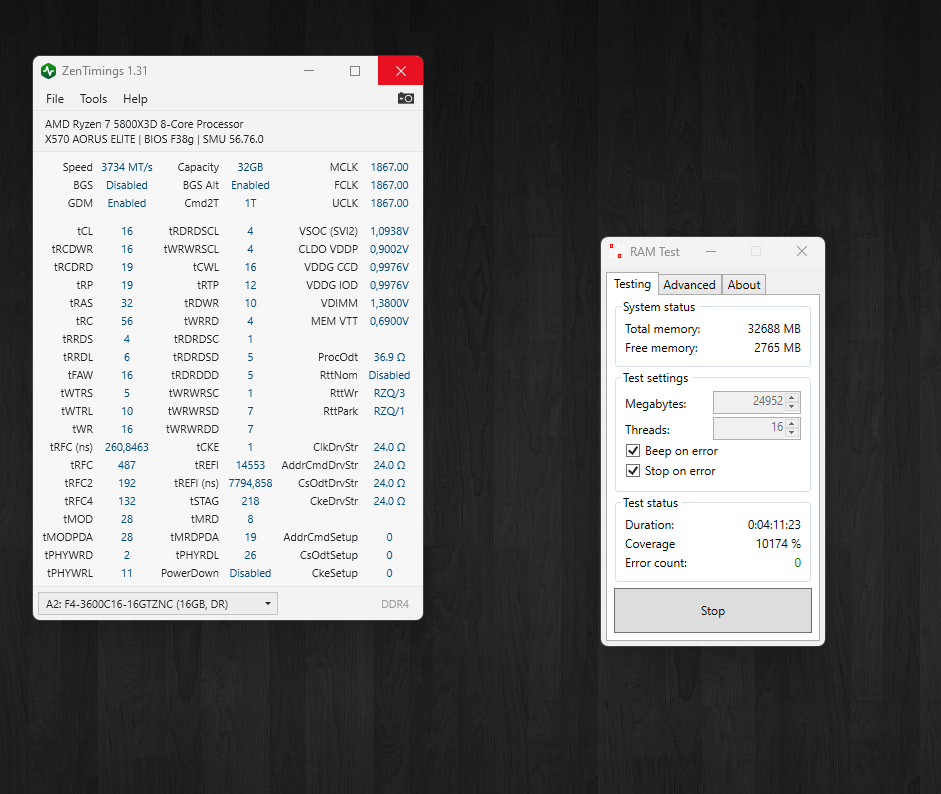Click the UCLK value 1867.00
This screenshot has width=941, height=794.
point(389,203)
